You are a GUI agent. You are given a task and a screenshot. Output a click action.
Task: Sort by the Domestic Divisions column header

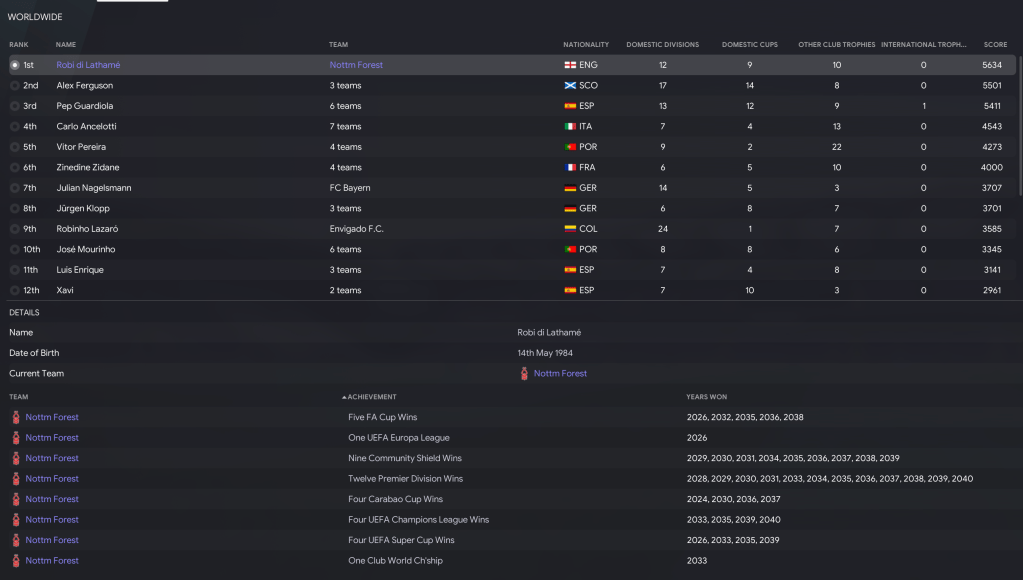click(662, 45)
